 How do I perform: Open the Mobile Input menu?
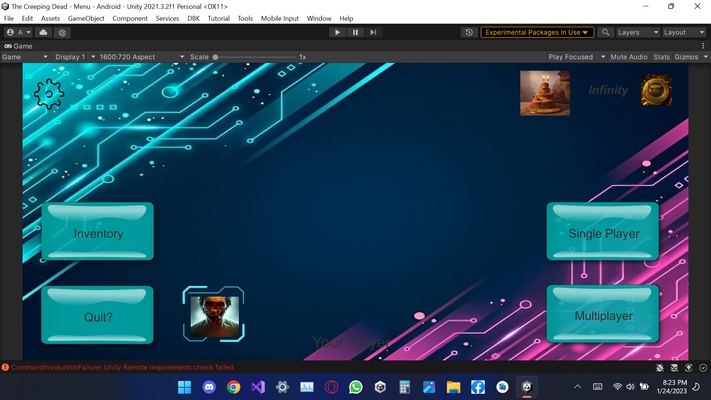pos(279,18)
